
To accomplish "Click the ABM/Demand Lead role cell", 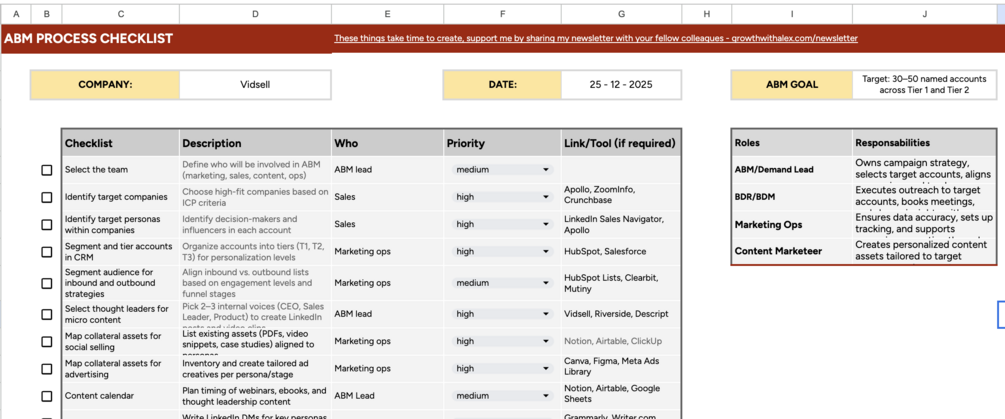I will 792,170.
